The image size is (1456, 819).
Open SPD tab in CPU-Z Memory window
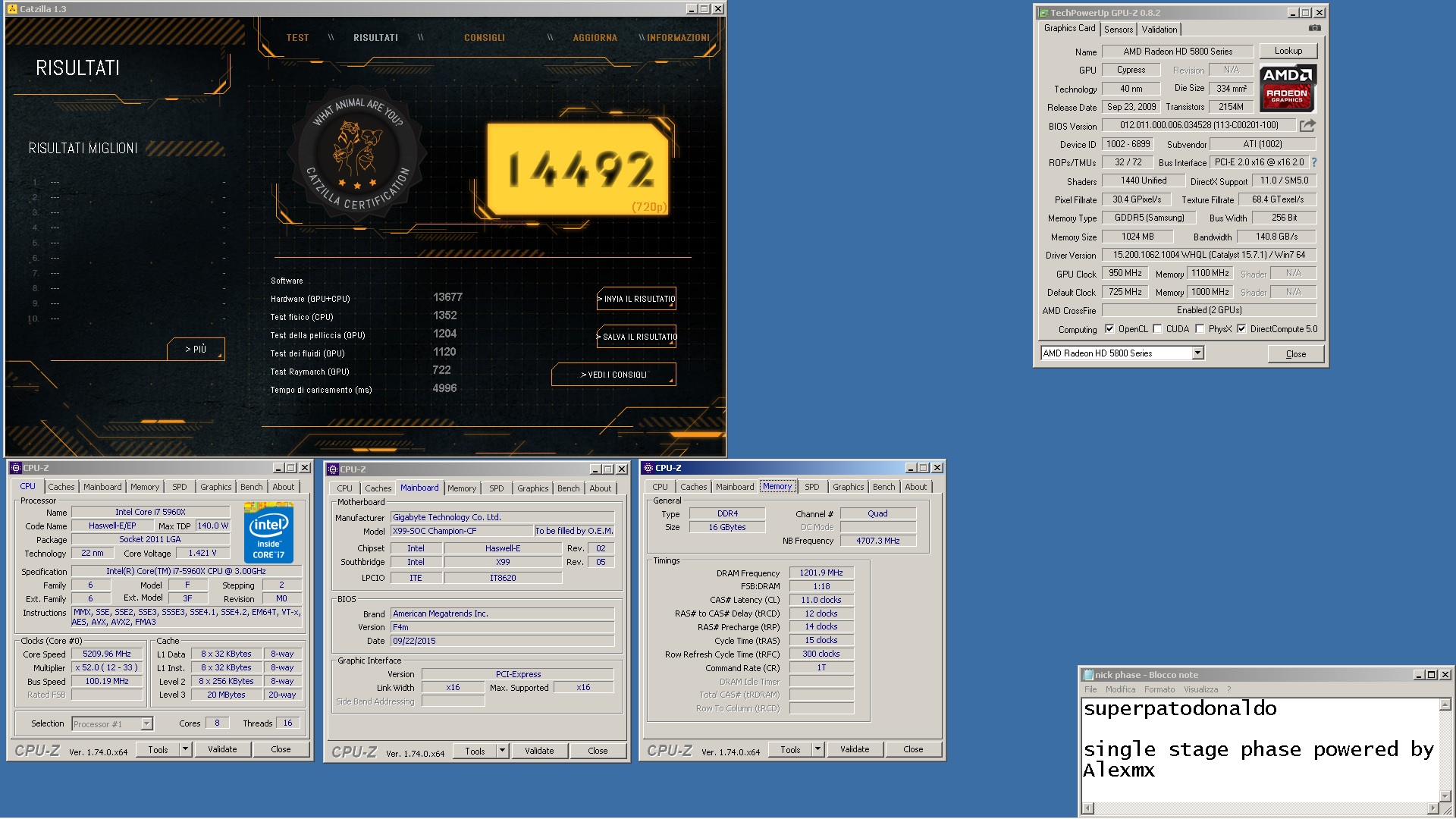(x=812, y=487)
